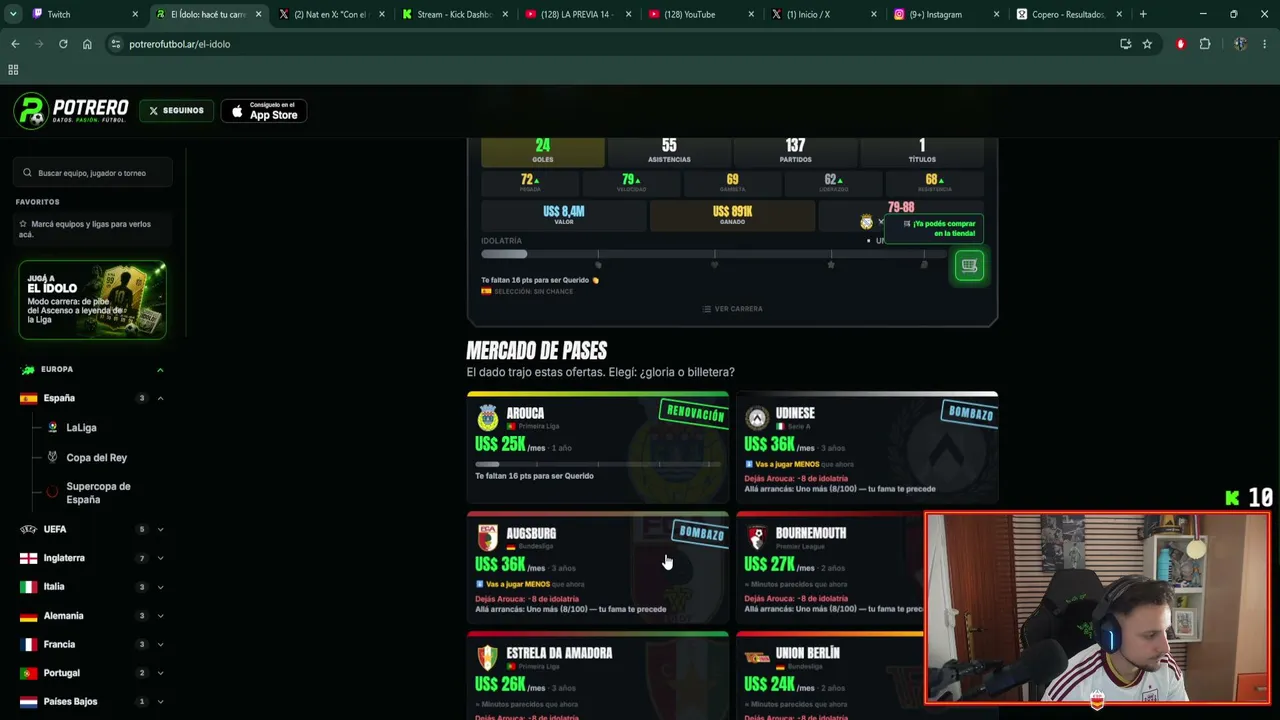Click the Portugal flag icon in sidebar
This screenshot has width=1280, height=720.
point(28,673)
